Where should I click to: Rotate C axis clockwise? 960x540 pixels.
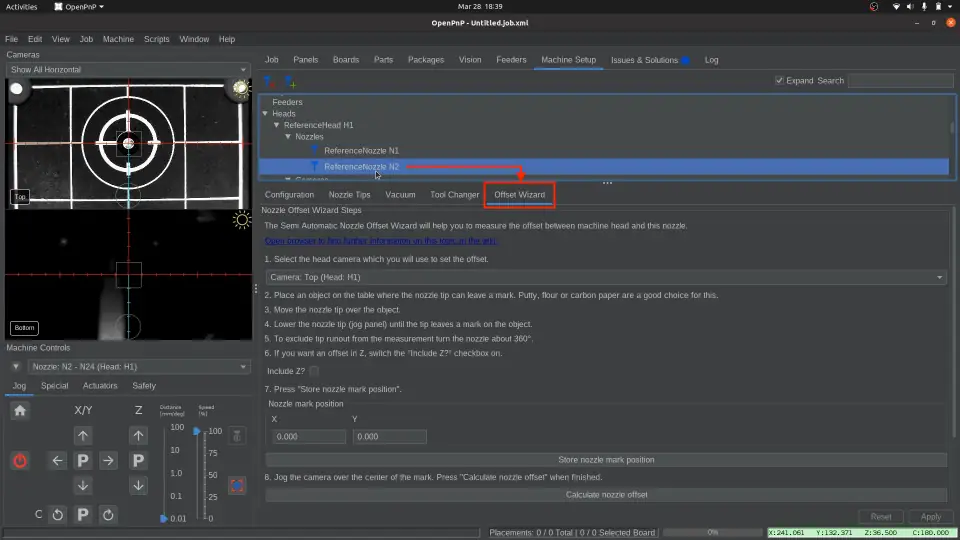(108, 515)
